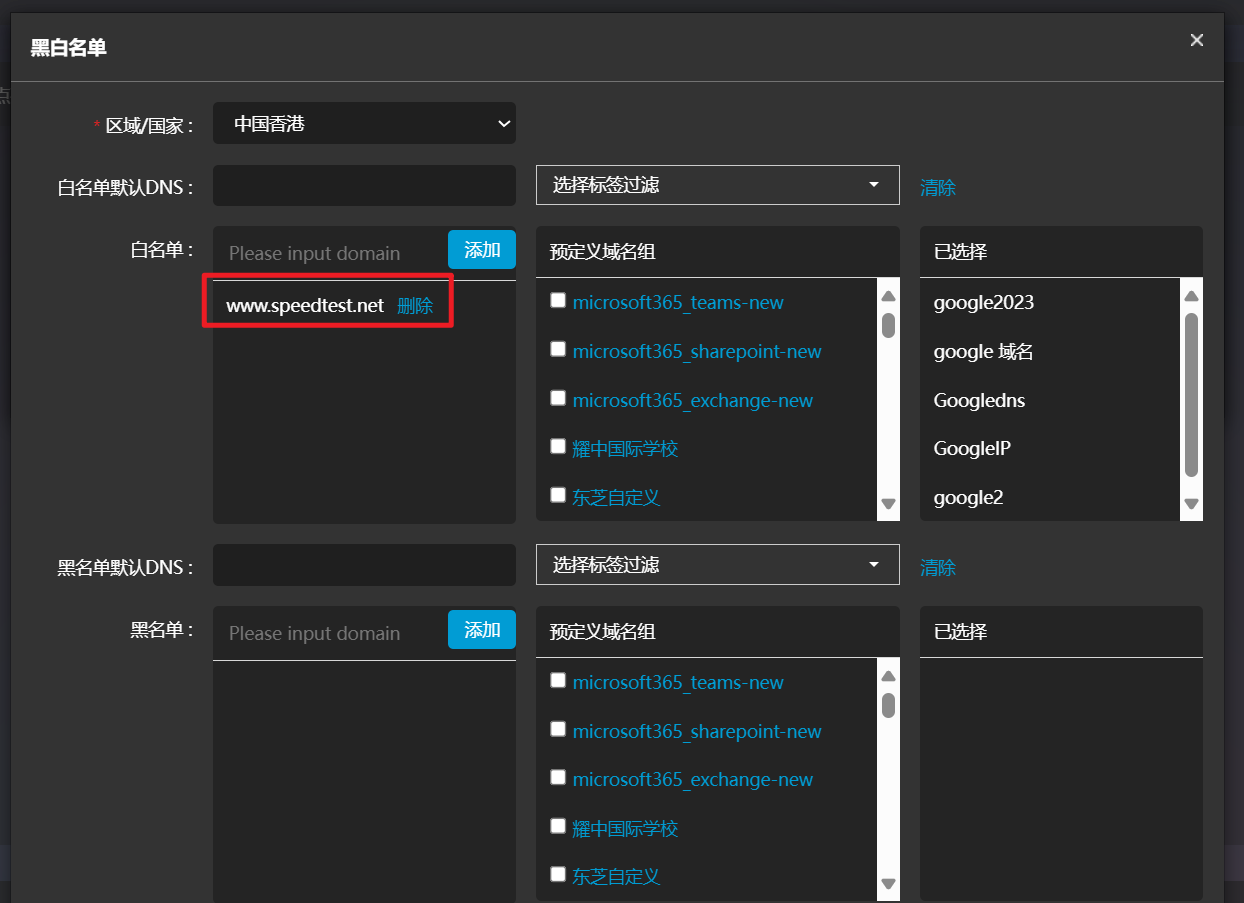Tick 东芝自定义 checkbox in the blacklist groups
1244x903 pixels.
[558, 874]
